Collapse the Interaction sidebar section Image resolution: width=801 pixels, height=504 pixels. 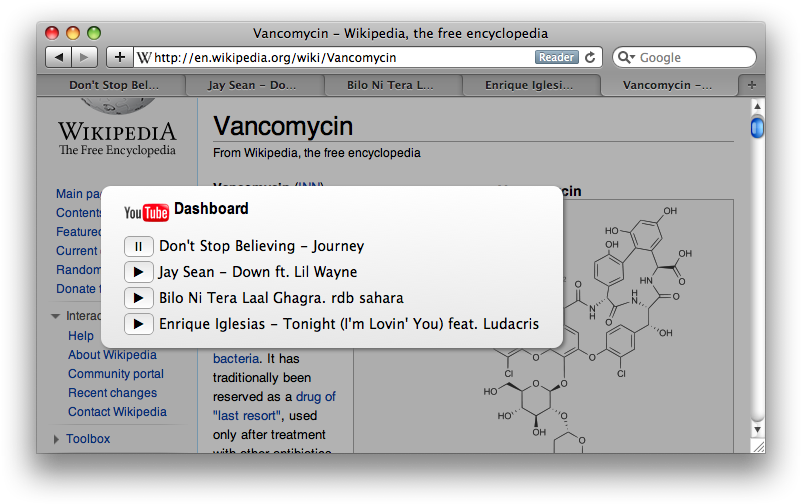click(x=55, y=317)
